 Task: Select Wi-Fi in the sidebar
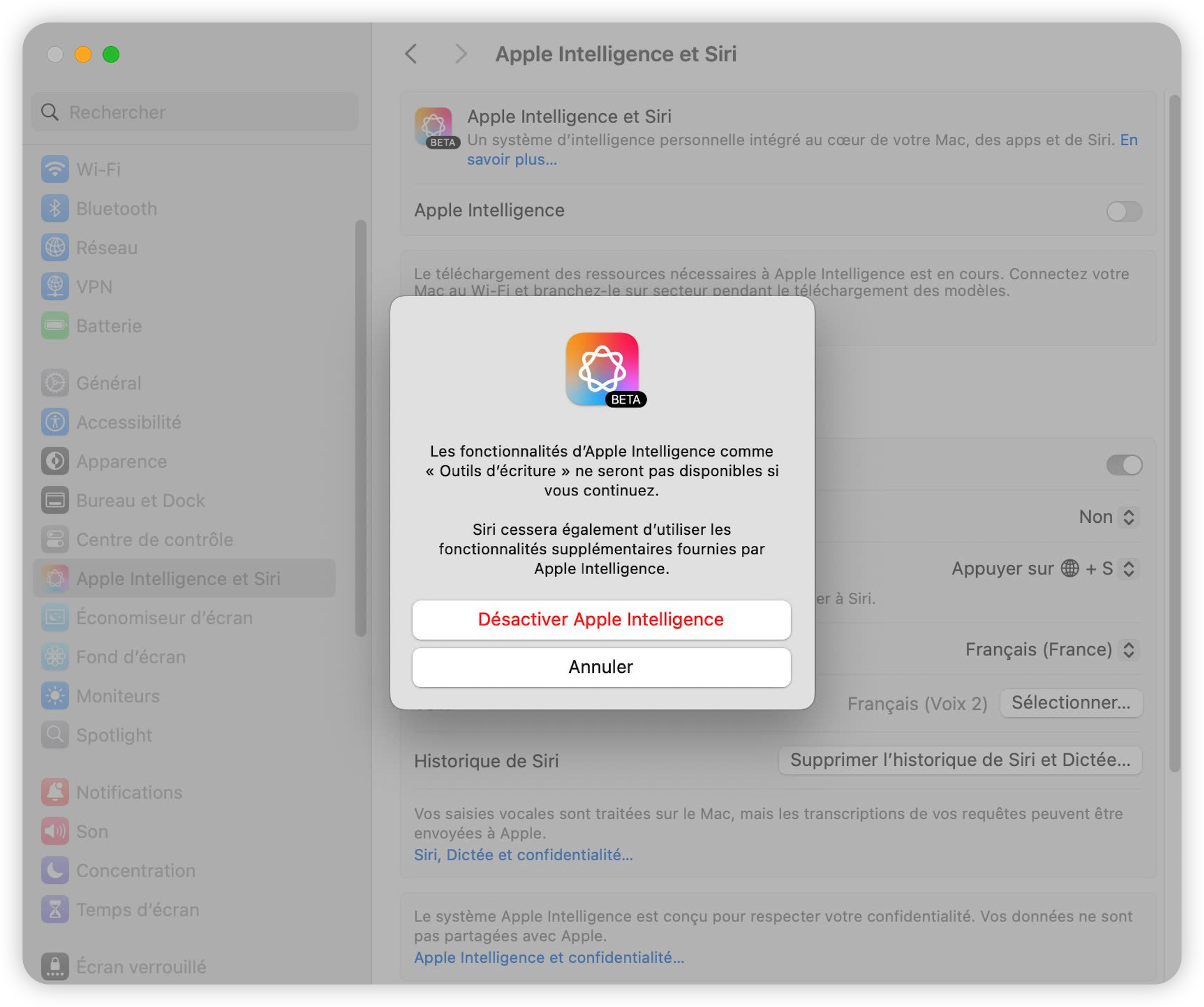click(185, 169)
